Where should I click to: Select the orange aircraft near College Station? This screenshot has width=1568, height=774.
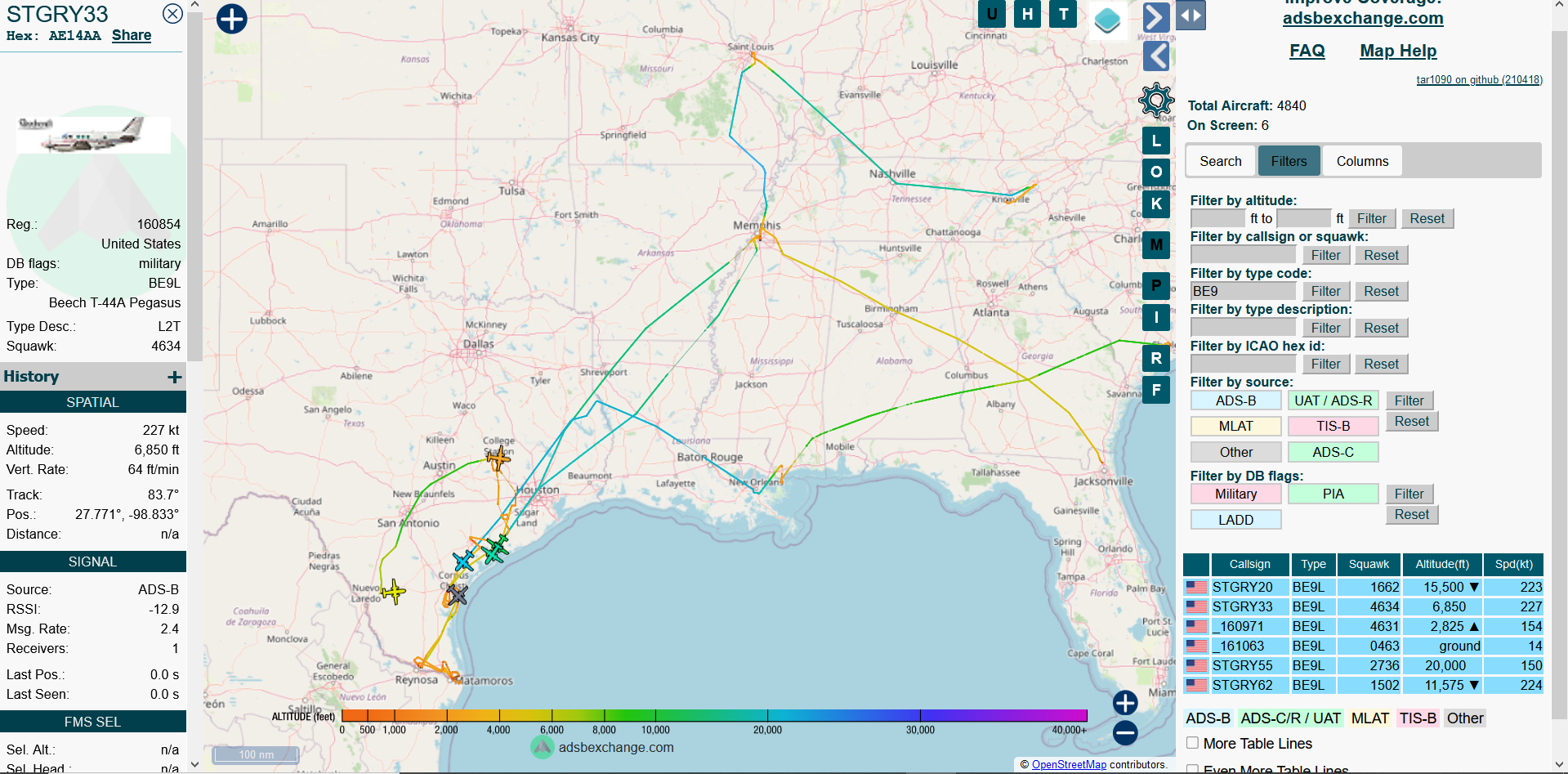[x=498, y=459]
